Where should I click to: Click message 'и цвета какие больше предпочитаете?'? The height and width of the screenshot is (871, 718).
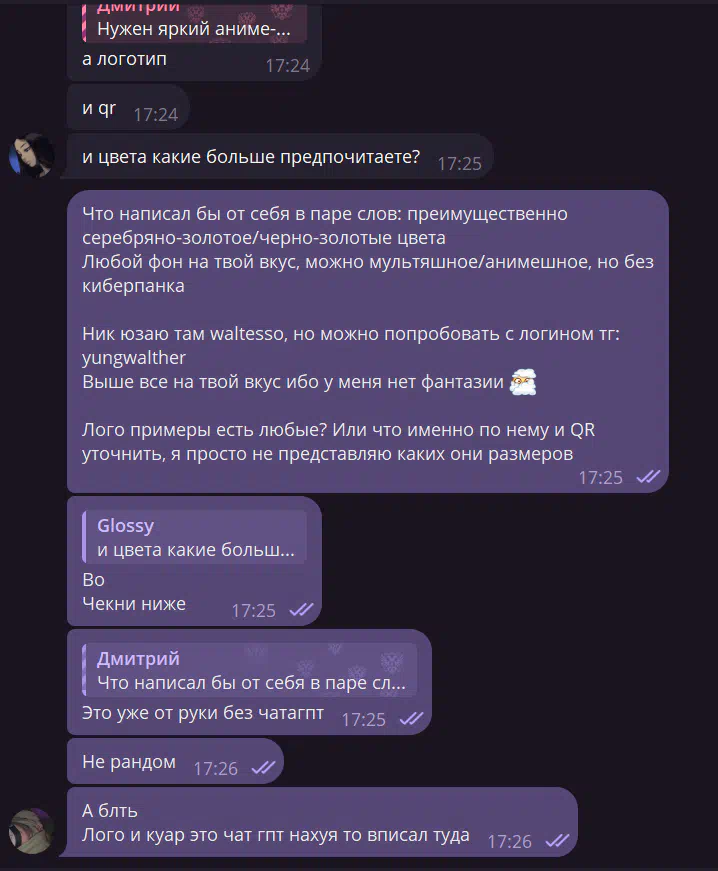[251, 157]
